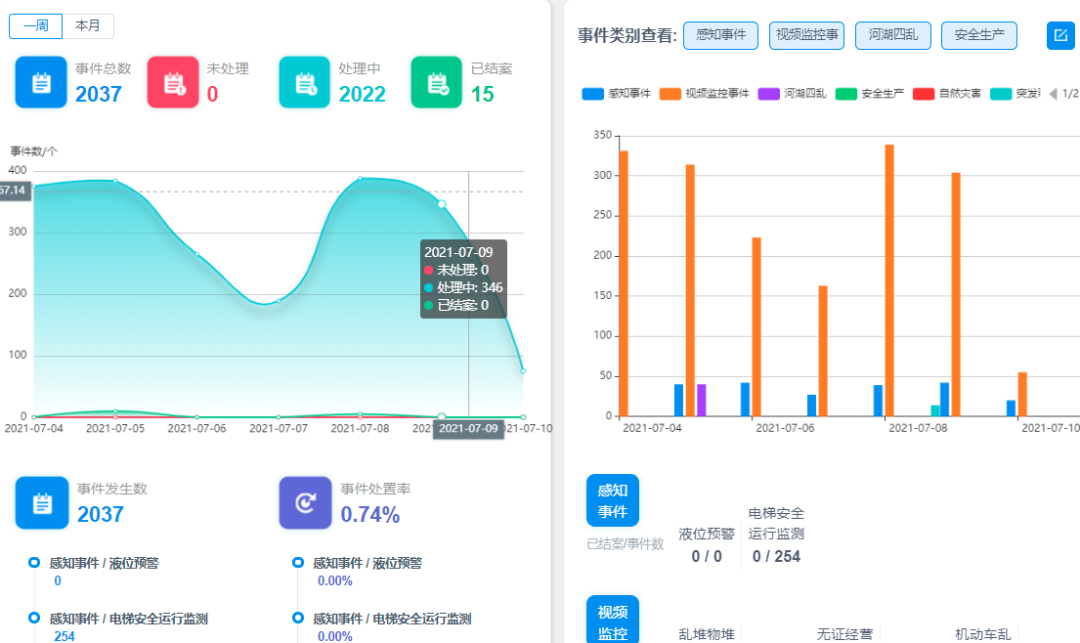Open the blue edit icon button
This screenshot has height=643, width=1080.
[1061, 35]
